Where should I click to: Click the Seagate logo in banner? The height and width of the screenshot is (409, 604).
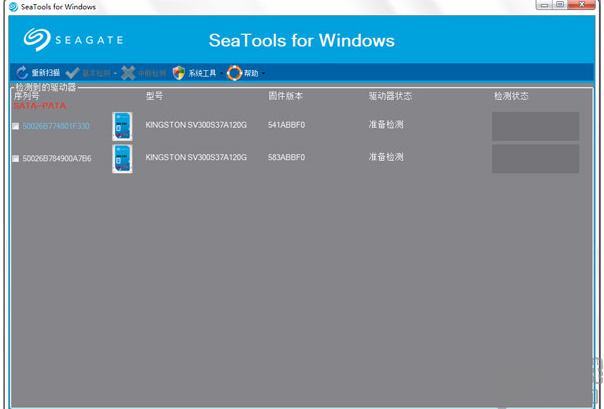[x=74, y=40]
